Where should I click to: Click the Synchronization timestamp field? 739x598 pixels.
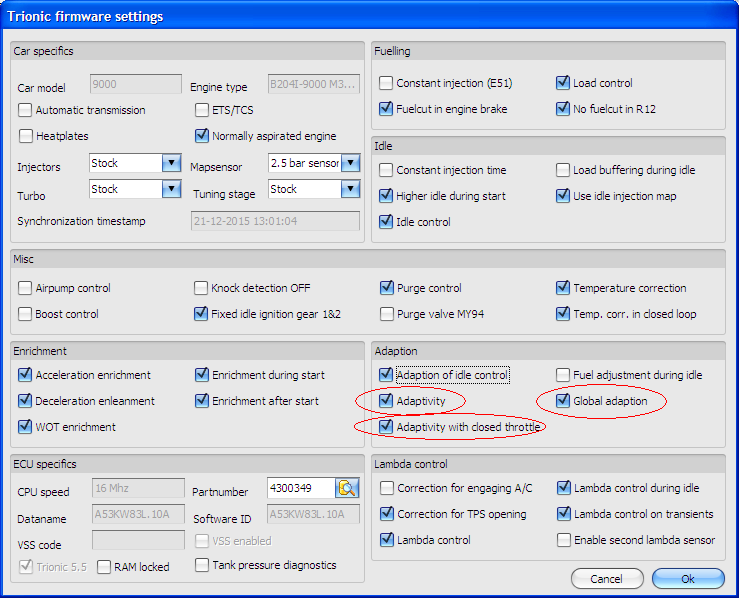pyautogui.click(x=275, y=221)
